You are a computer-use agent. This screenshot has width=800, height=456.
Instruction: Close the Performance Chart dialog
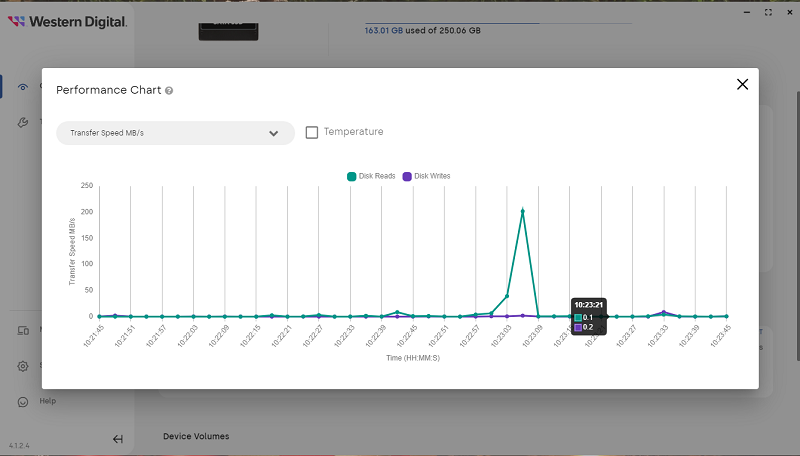click(742, 84)
